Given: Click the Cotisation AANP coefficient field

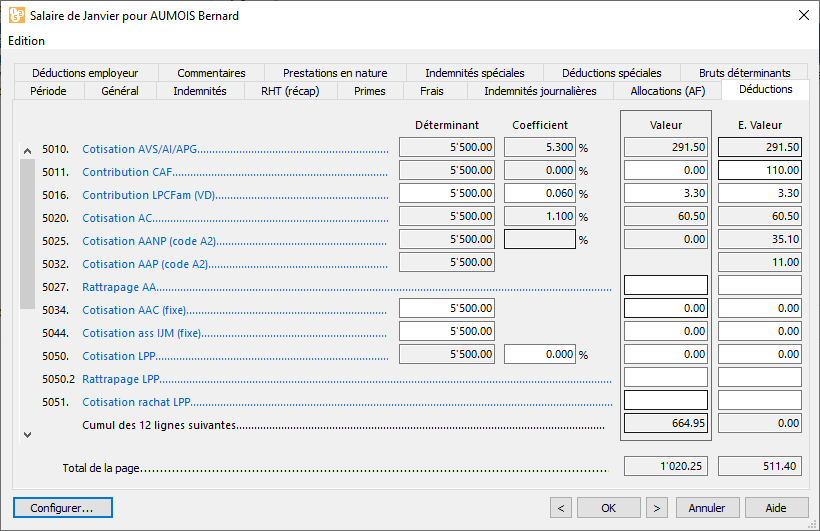Looking at the screenshot, I should click(540, 239).
